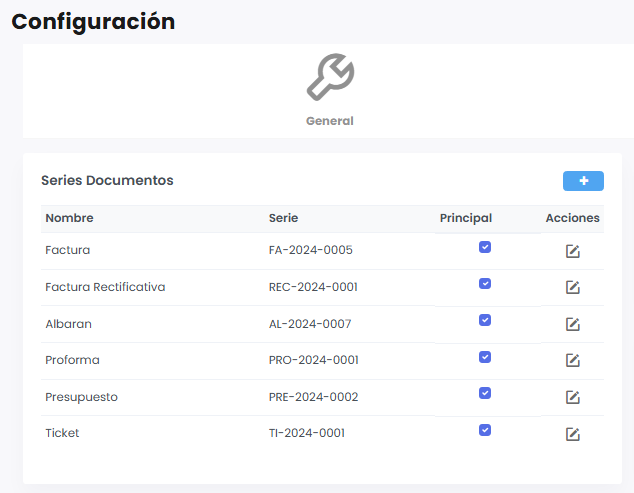634x493 pixels.
Task: Add a new document series with plus button
Action: [583, 181]
